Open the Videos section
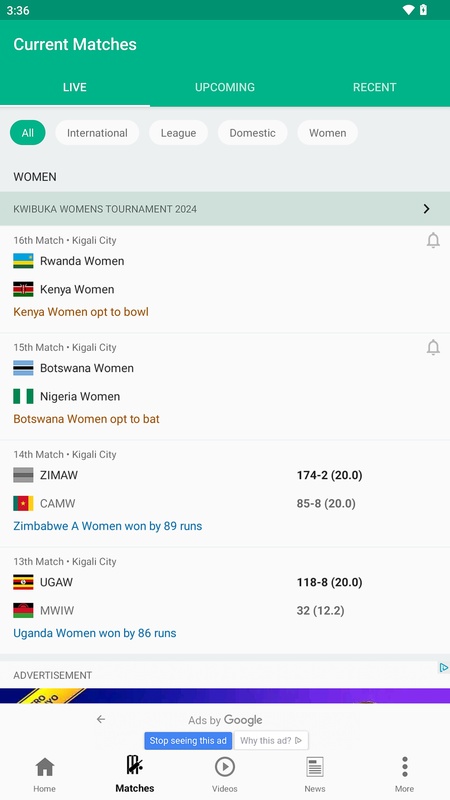Screen dimensions: 450x800 point(224,774)
